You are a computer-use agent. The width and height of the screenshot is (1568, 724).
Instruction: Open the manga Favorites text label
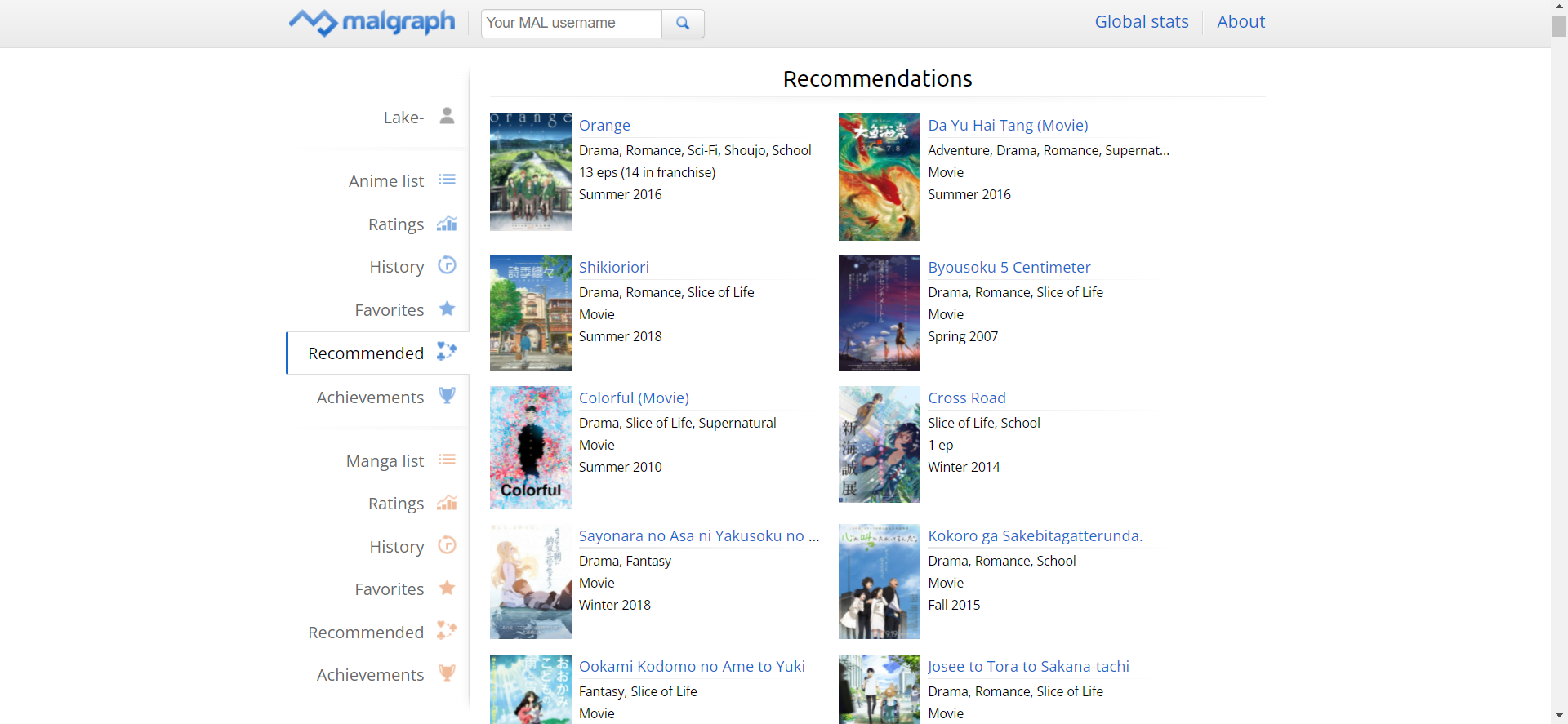(390, 589)
